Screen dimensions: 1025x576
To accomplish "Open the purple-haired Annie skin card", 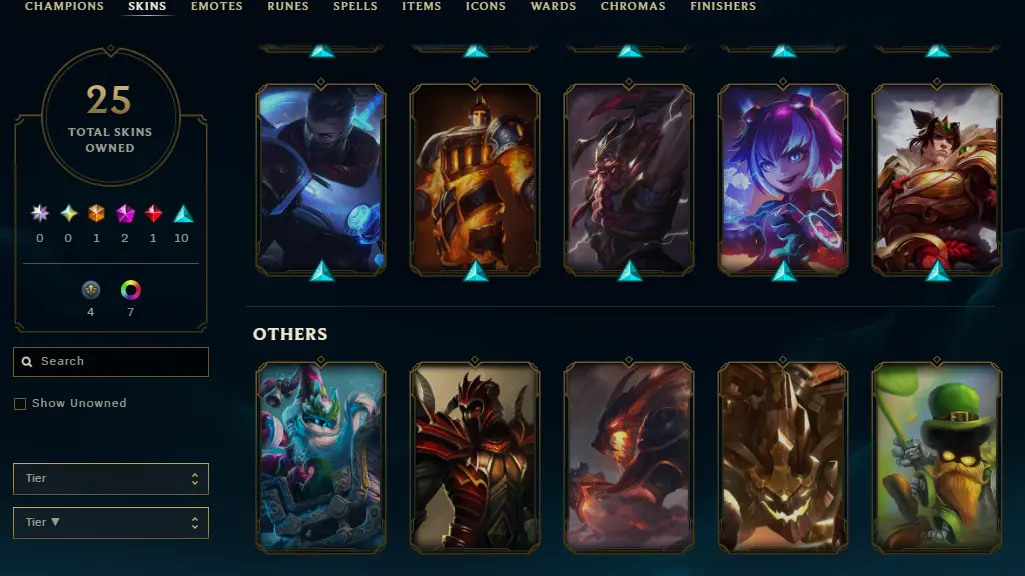I will 782,179.
